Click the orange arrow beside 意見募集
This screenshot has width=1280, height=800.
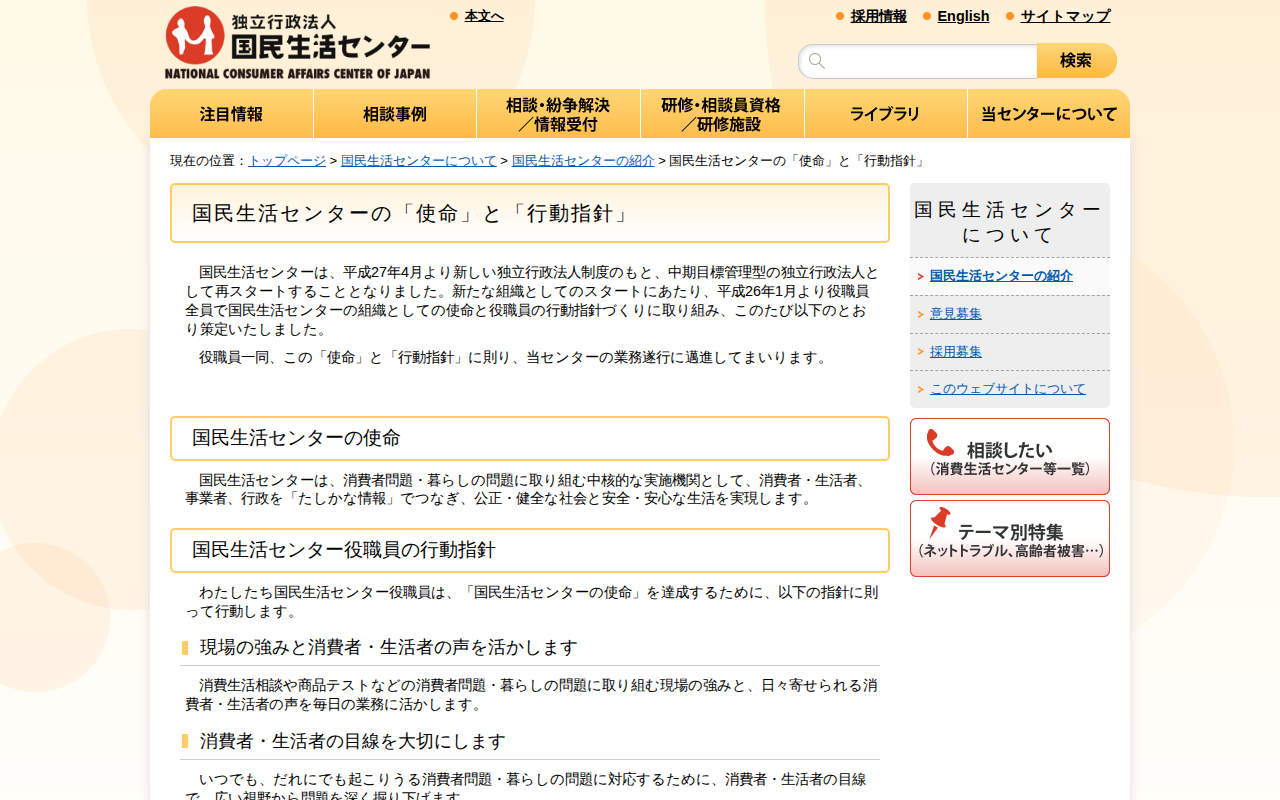tap(920, 314)
